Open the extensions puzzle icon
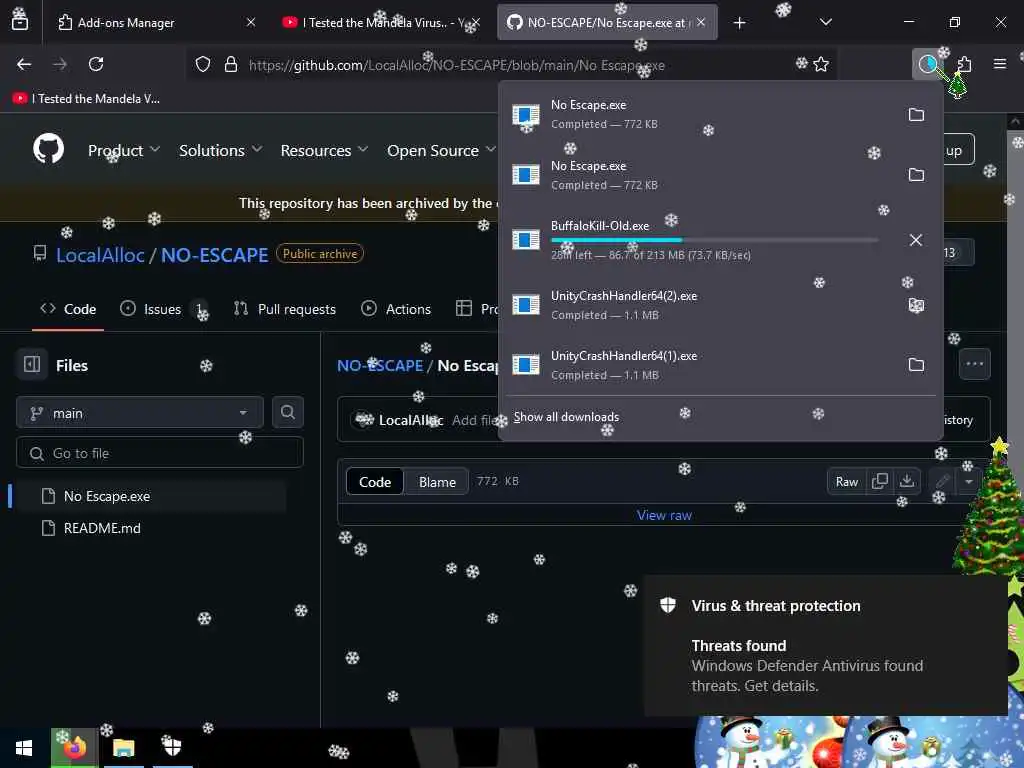1024x768 pixels. coord(964,64)
